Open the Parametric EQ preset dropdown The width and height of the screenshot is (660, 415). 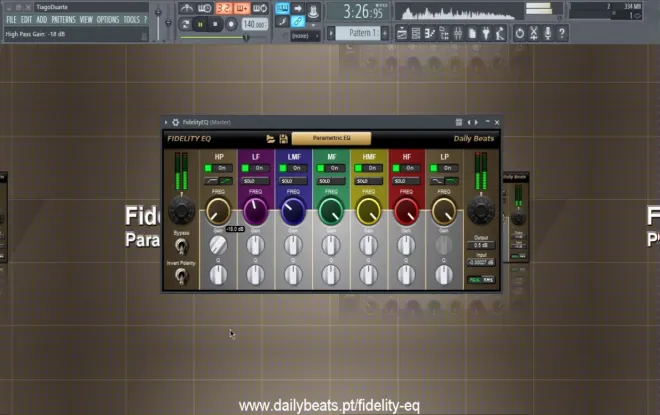(x=331, y=138)
